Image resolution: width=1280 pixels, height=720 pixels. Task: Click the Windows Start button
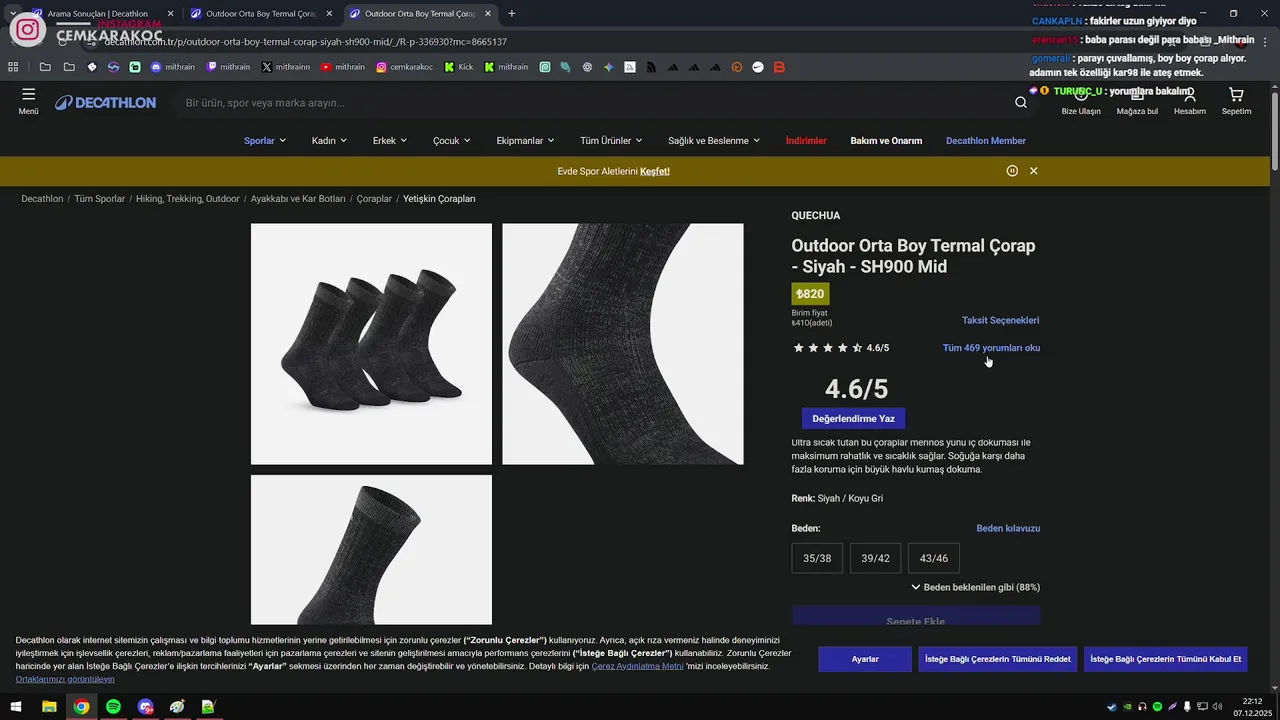pyautogui.click(x=17, y=706)
